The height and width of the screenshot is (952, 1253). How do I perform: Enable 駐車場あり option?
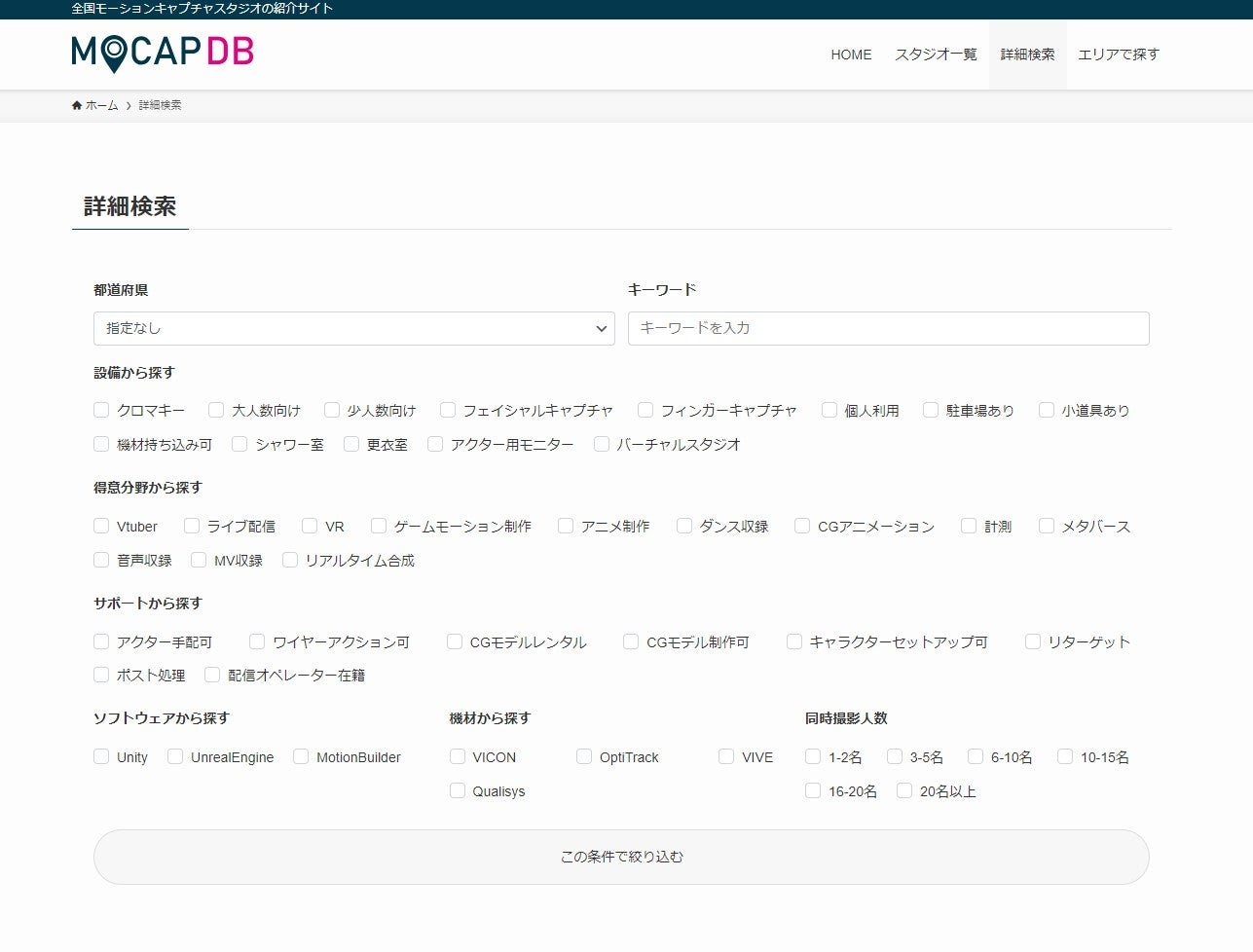pyautogui.click(x=931, y=410)
